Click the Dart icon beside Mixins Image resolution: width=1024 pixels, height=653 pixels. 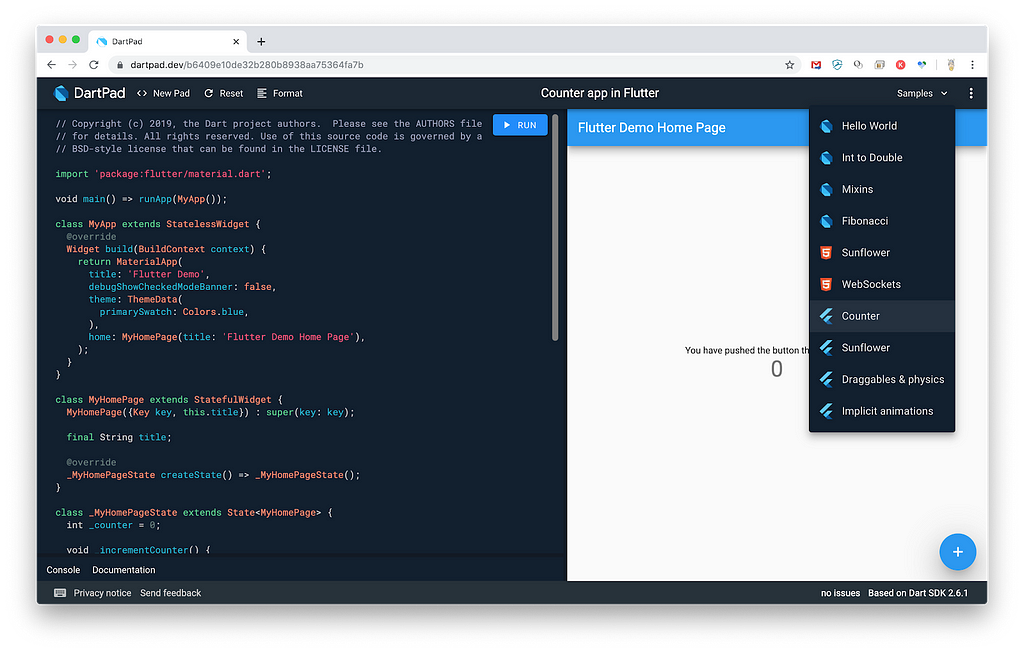(826, 189)
